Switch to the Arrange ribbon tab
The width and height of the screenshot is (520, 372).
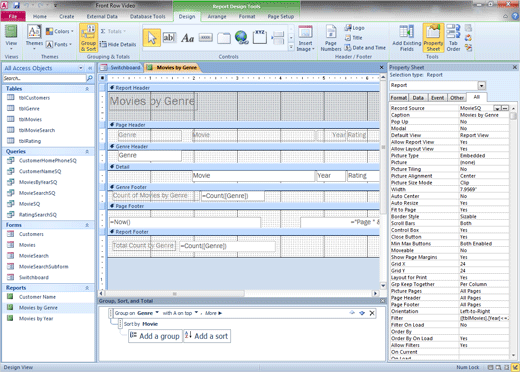point(217,16)
